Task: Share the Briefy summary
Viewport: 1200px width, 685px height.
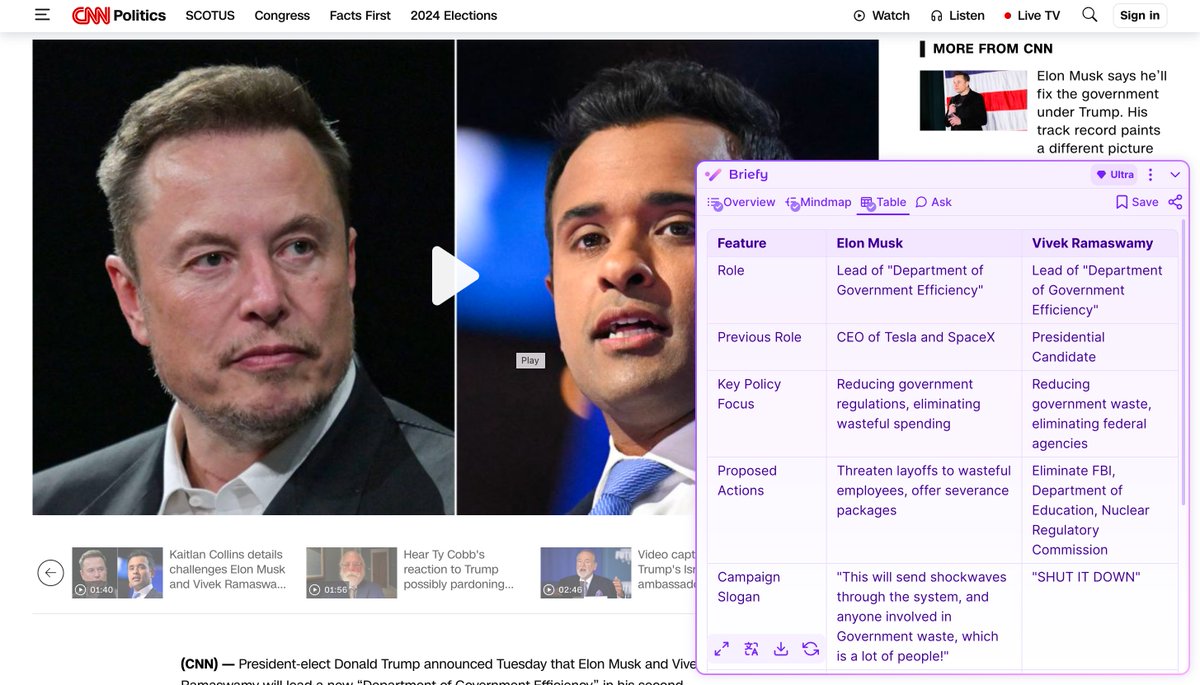Action: point(1175,202)
